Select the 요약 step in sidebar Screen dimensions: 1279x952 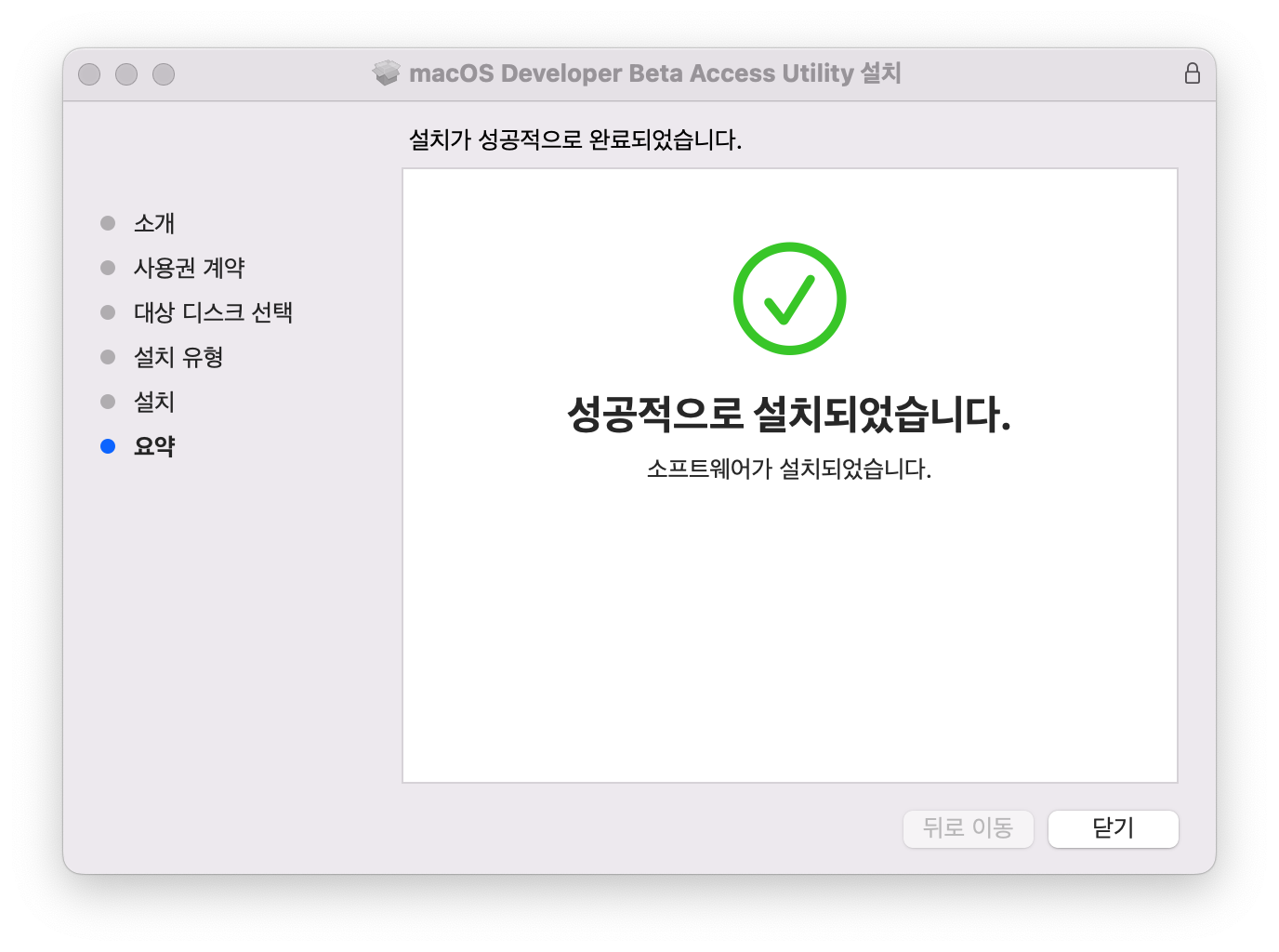pyautogui.click(x=154, y=446)
